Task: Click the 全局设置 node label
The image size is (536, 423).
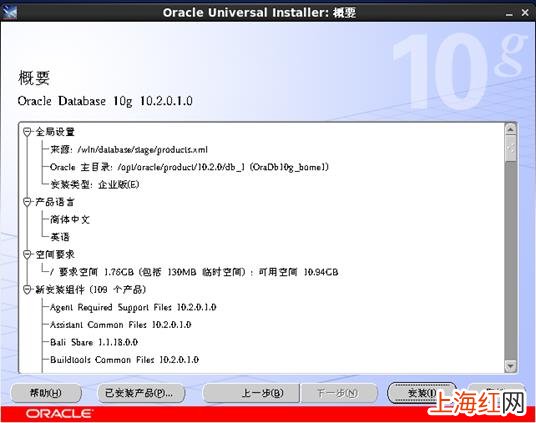Action: [x=55, y=132]
